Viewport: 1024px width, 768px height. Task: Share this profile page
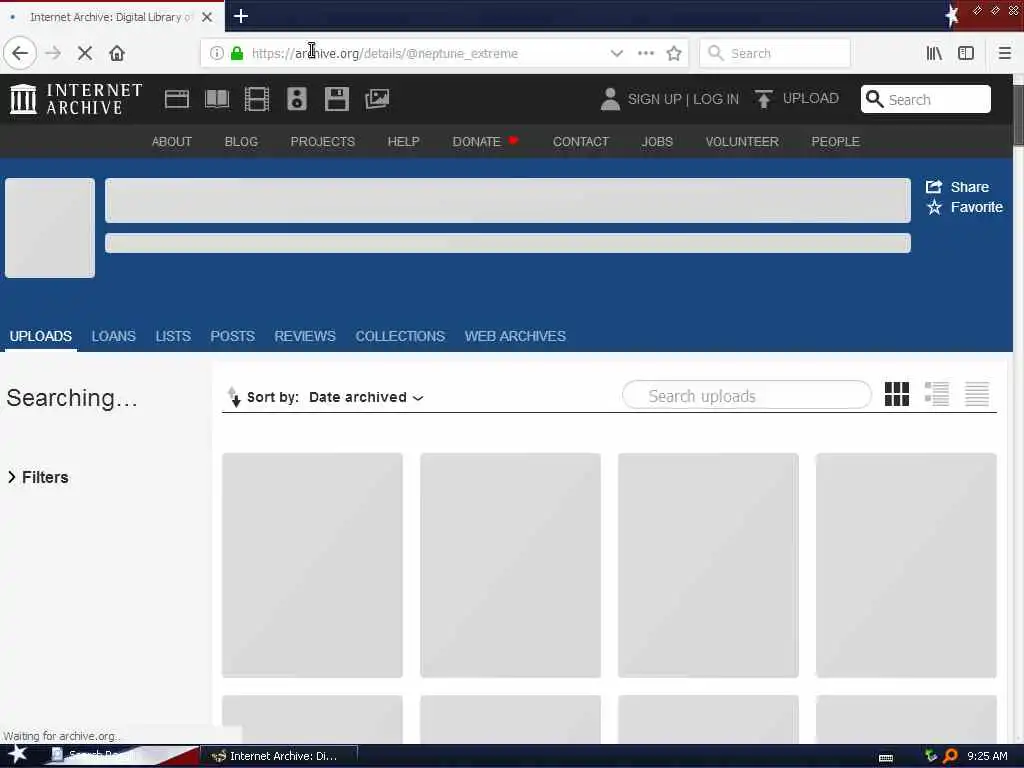pyautogui.click(x=957, y=187)
